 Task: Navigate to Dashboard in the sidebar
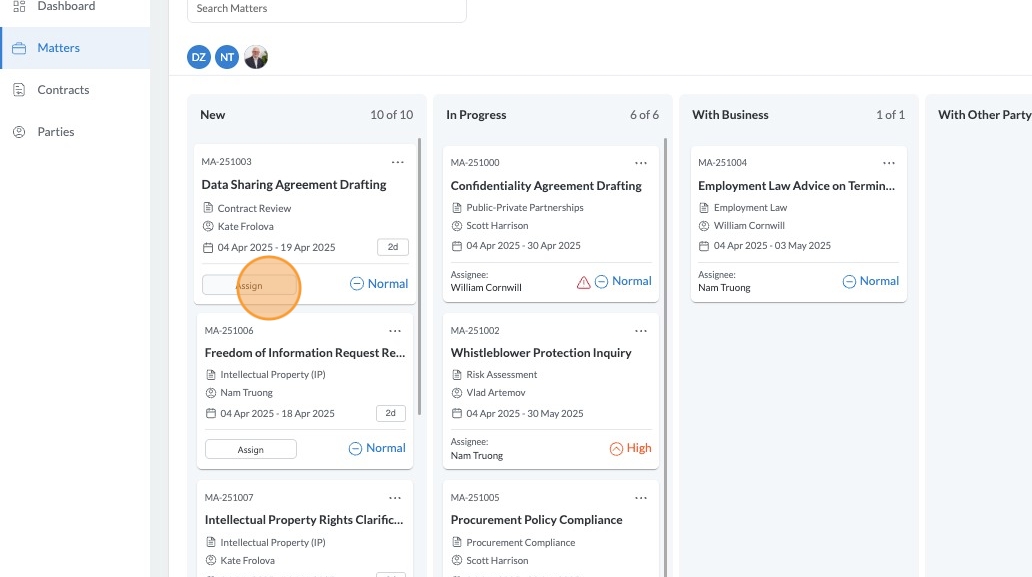[66, 7]
